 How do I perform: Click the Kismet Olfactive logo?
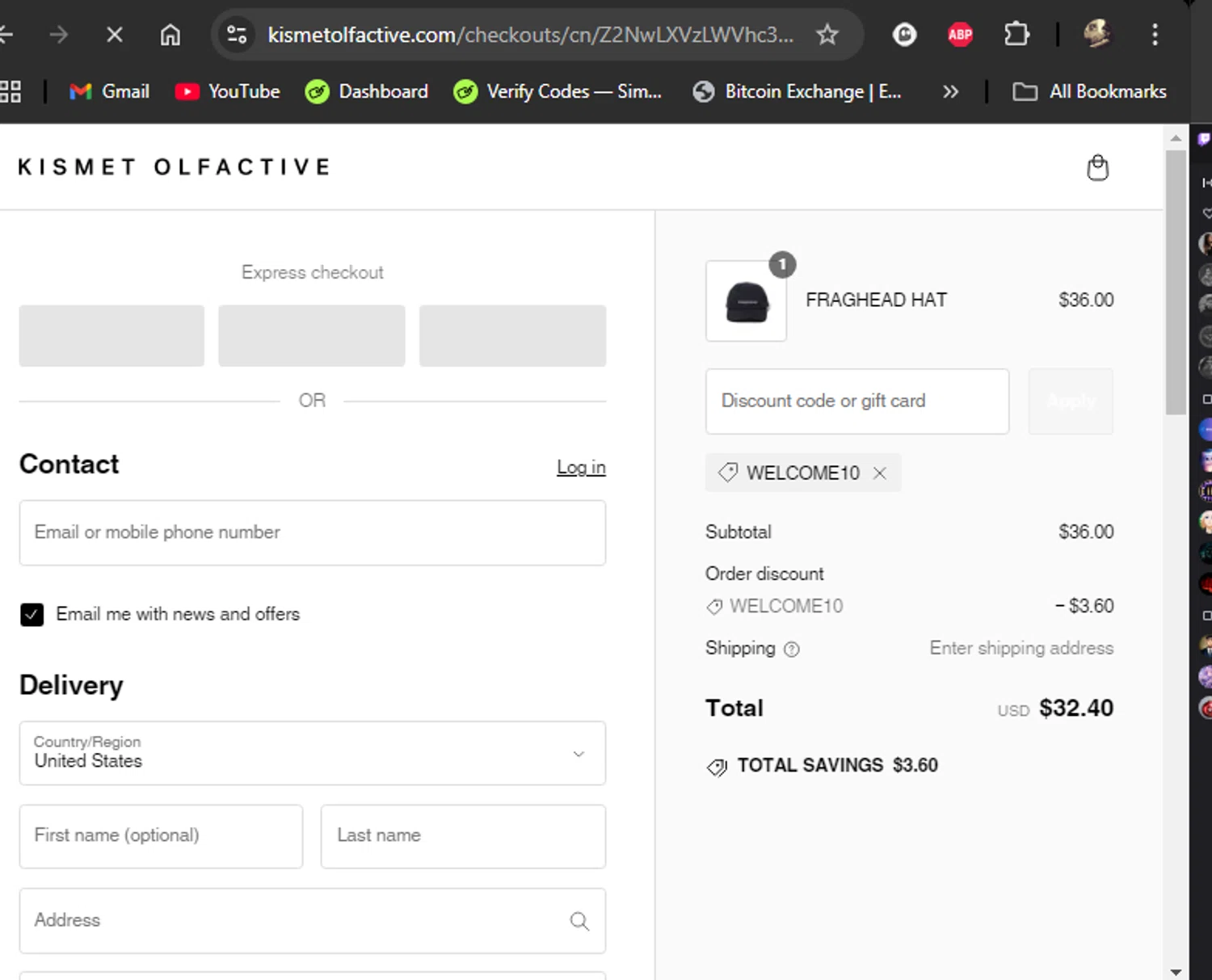tap(175, 167)
